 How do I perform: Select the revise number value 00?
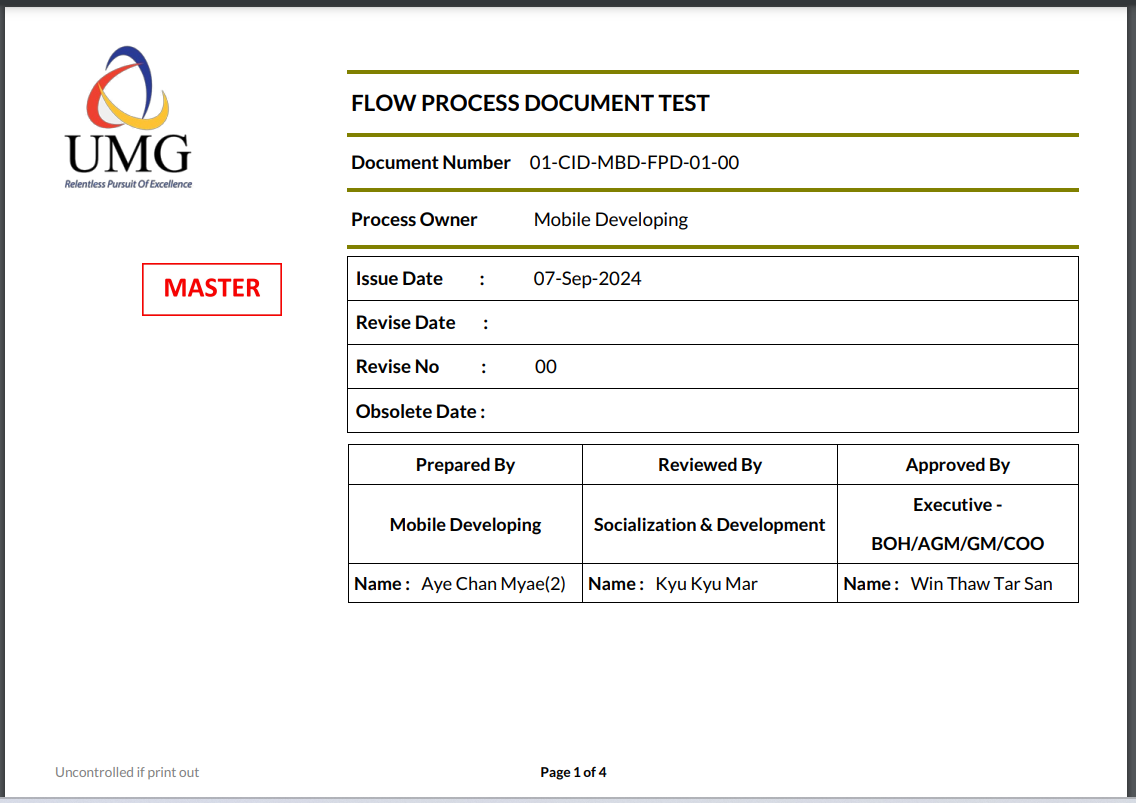546,367
